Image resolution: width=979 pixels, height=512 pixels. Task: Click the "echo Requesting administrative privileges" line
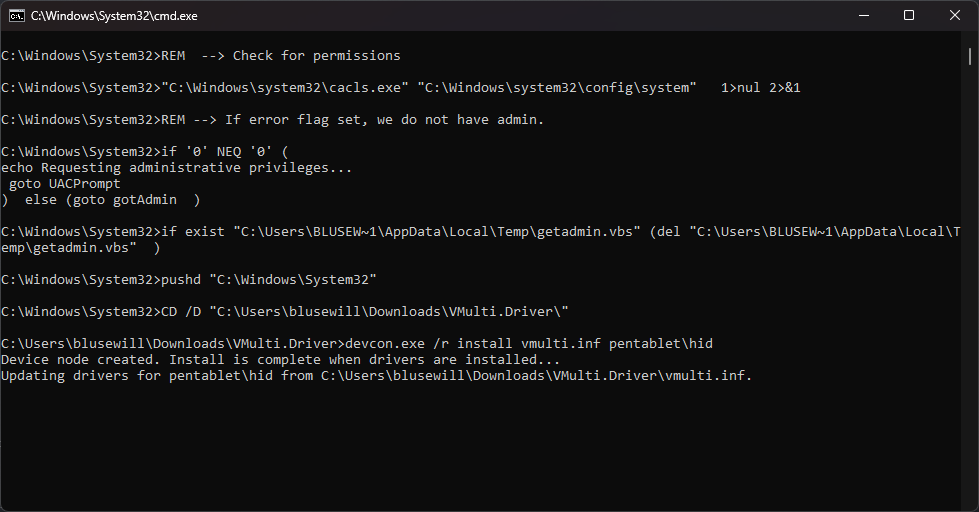point(176,168)
